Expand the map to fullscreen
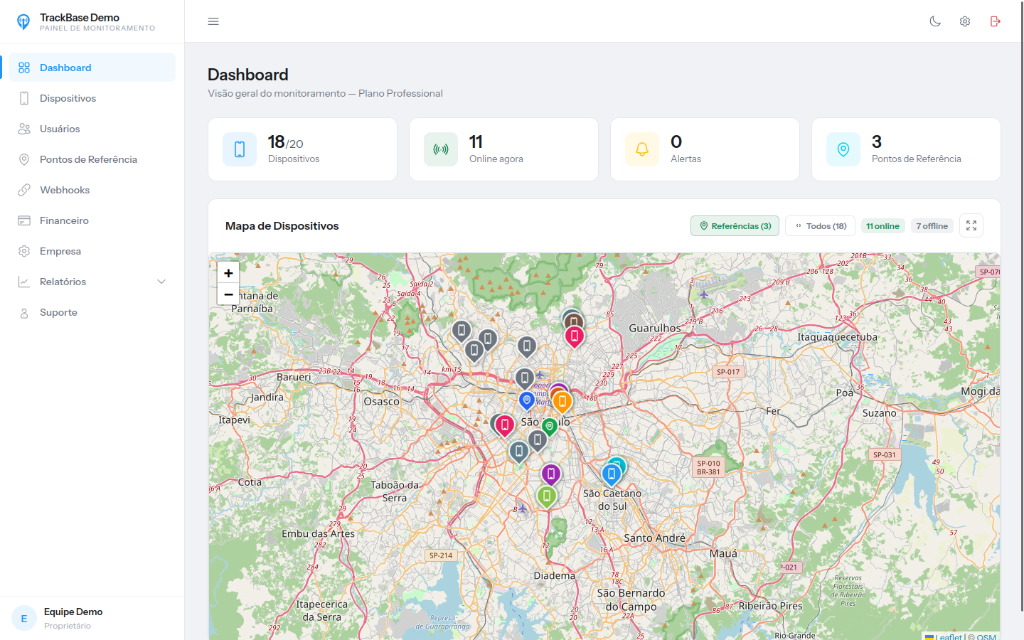Viewport: 1024px width, 640px height. 971,225
